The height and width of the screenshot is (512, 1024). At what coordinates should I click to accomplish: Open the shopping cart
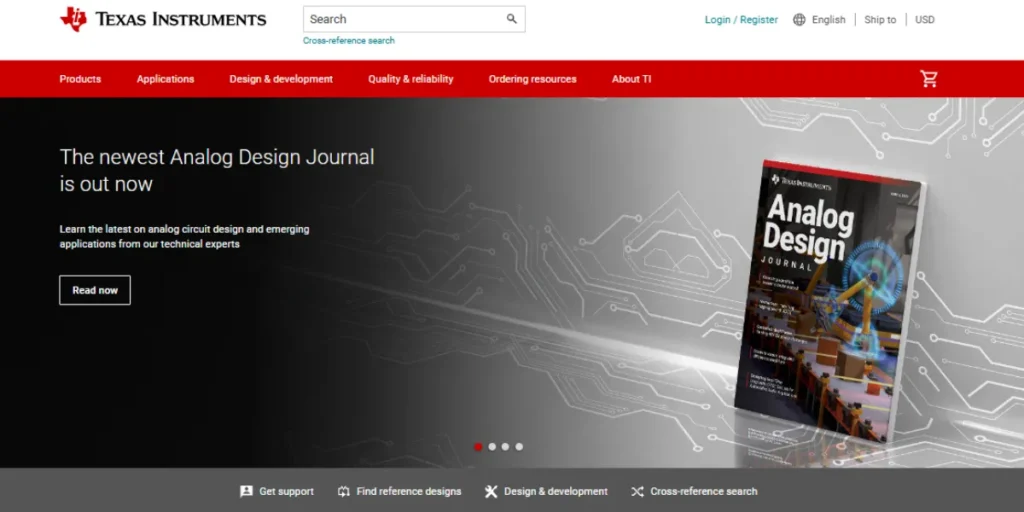pyautogui.click(x=929, y=79)
